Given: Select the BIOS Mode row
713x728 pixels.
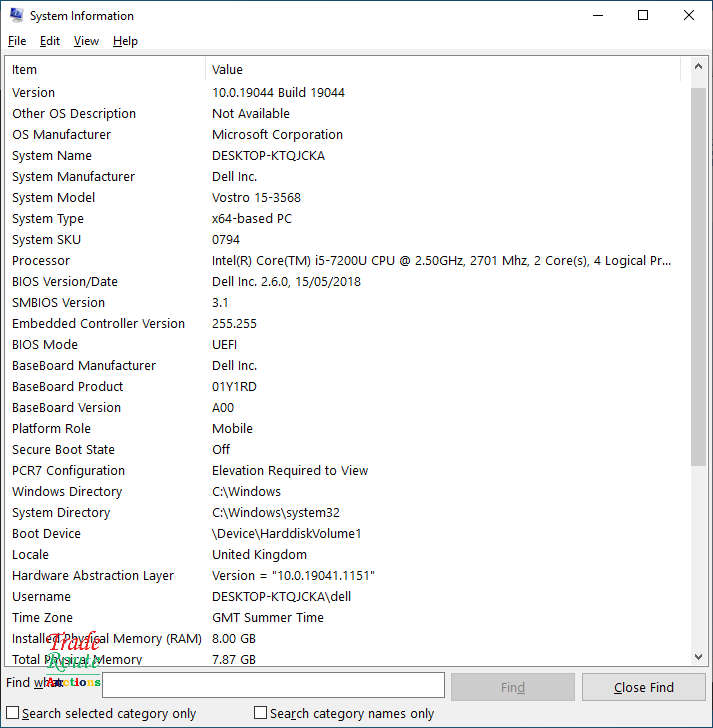Looking at the screenshot, I should 344,344.
